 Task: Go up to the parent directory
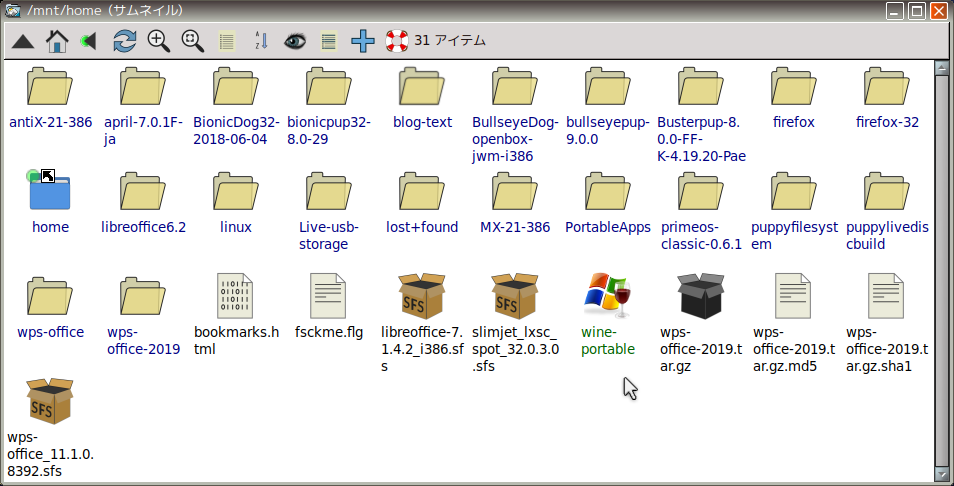coord(23,41)
